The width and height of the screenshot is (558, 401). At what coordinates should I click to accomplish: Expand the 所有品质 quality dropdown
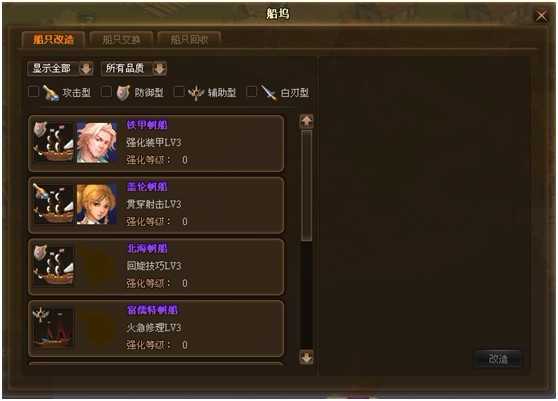[134, 68]
